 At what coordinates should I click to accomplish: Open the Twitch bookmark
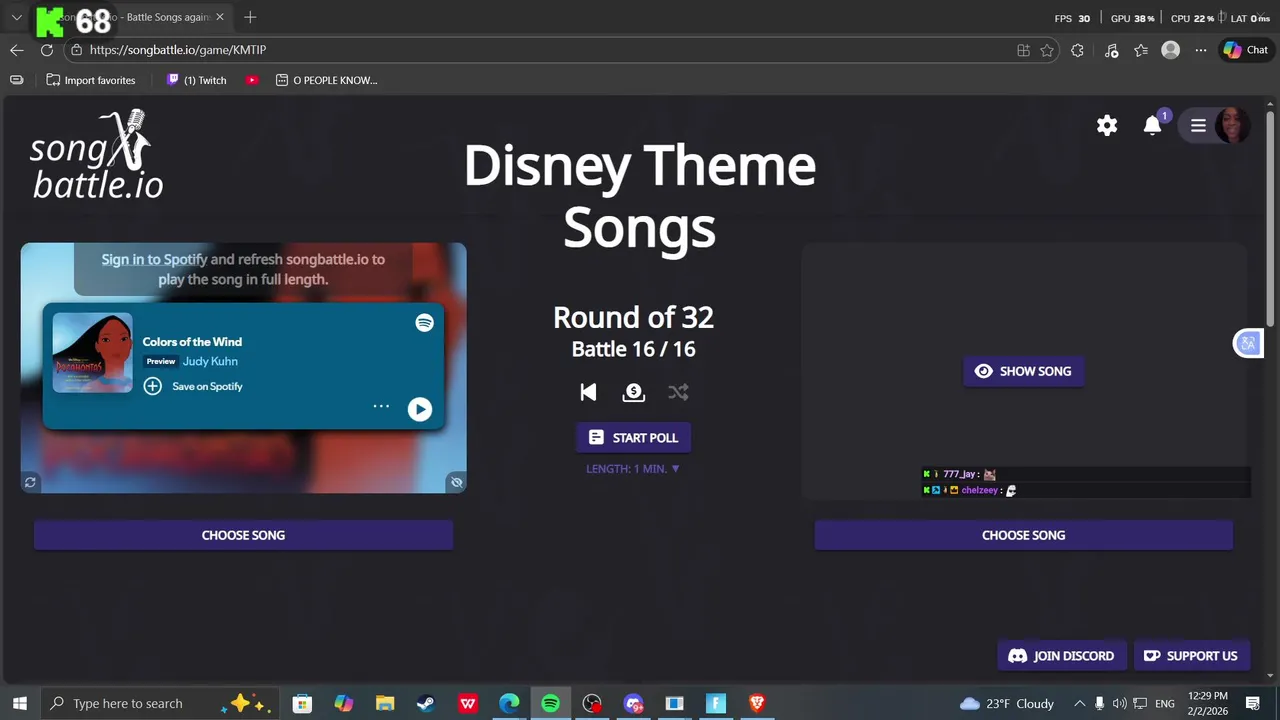[196, 80]
